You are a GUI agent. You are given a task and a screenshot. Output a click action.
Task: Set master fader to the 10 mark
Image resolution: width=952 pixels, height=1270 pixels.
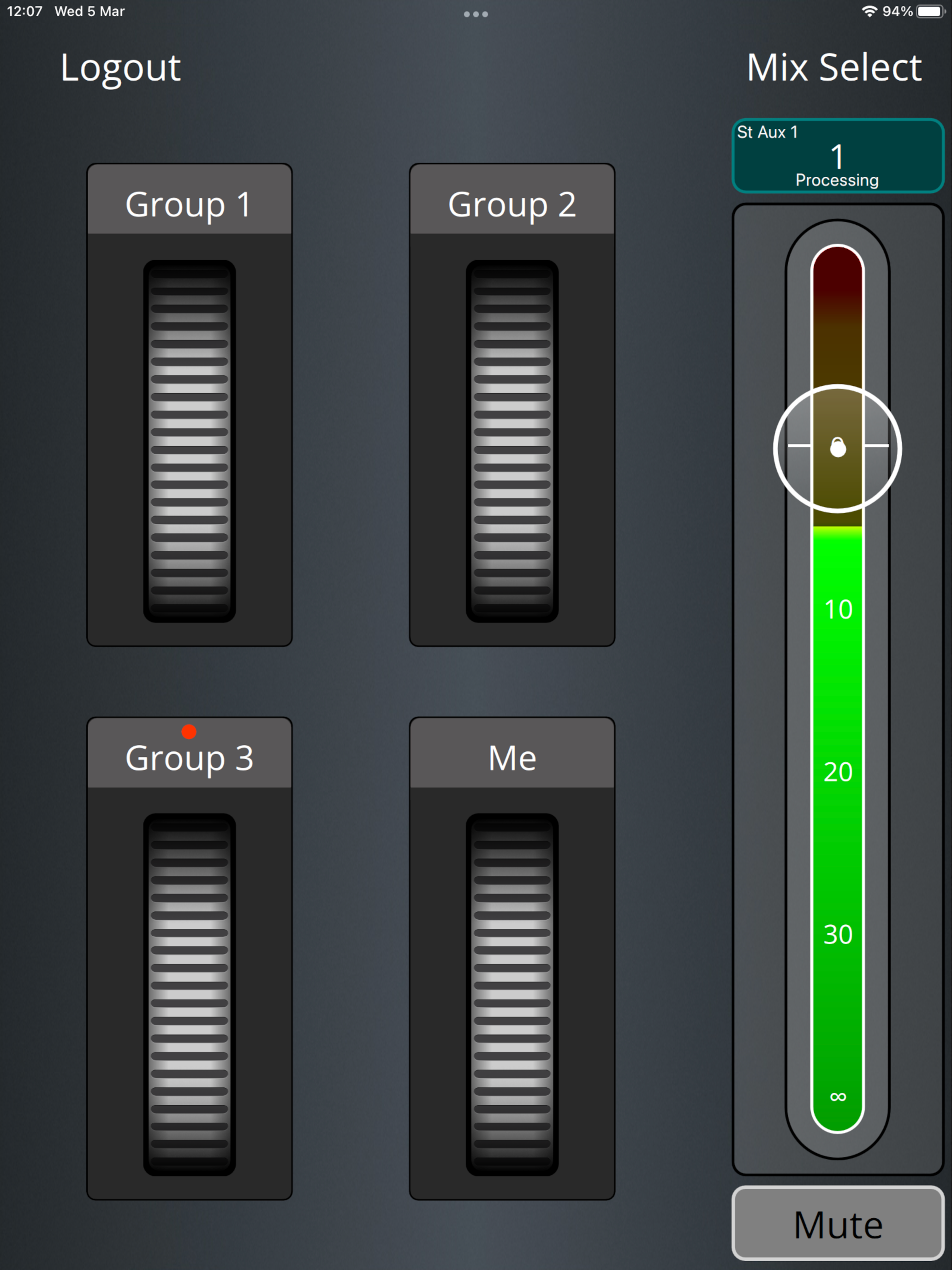838,609
